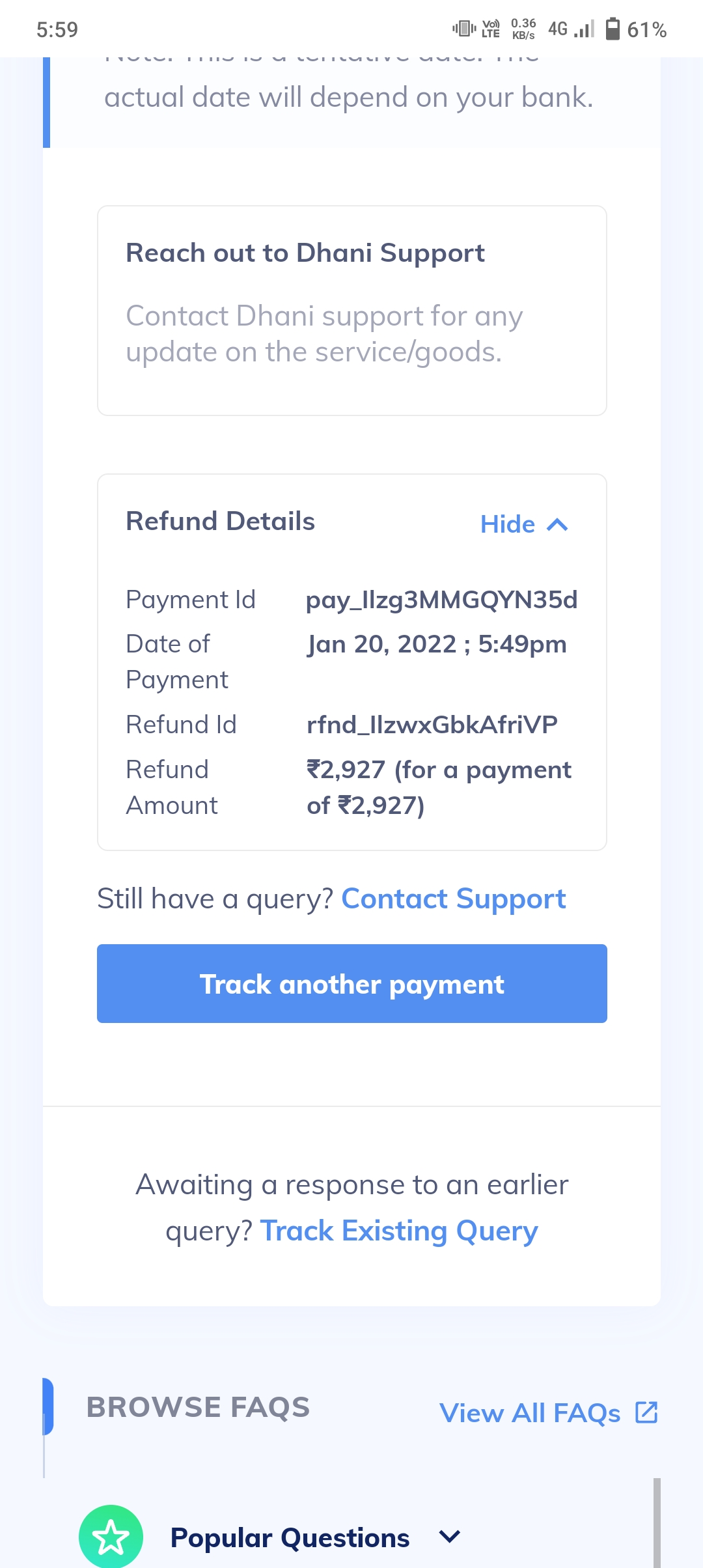This screenshot has width=703, height=1568.
Task: Tap the Payment Id value pay_Ilzg3MMGQYN35d
Action: coord(441,600)
